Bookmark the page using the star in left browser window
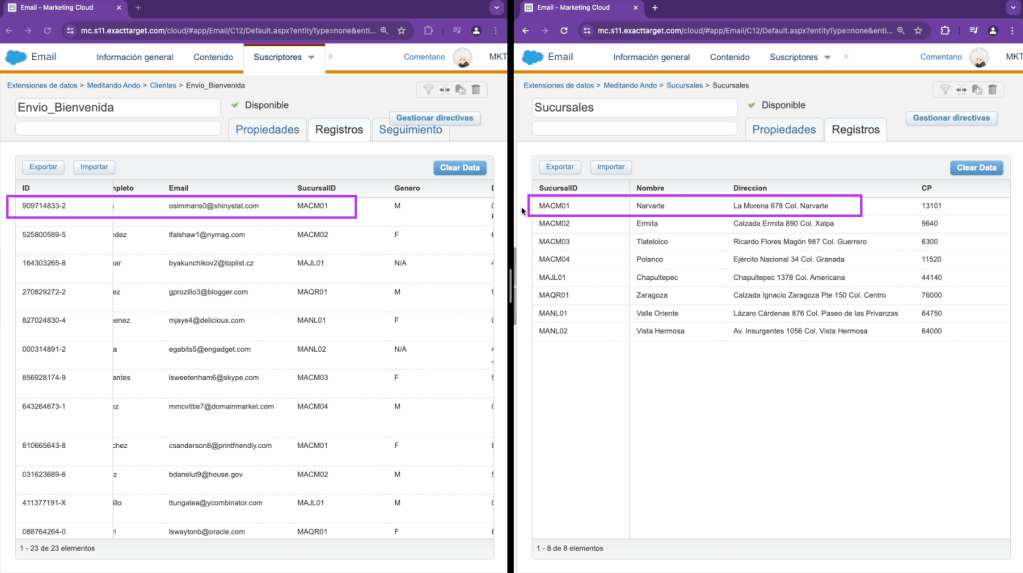 click(x=401, y=31)
